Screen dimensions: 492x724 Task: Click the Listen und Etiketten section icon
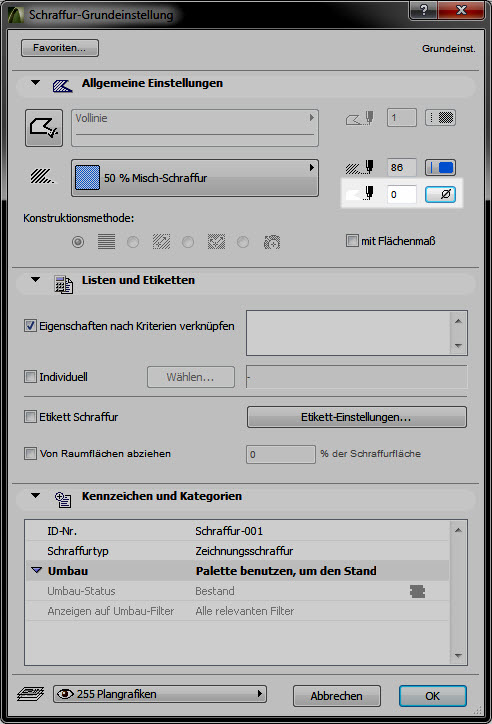point(63,284)
